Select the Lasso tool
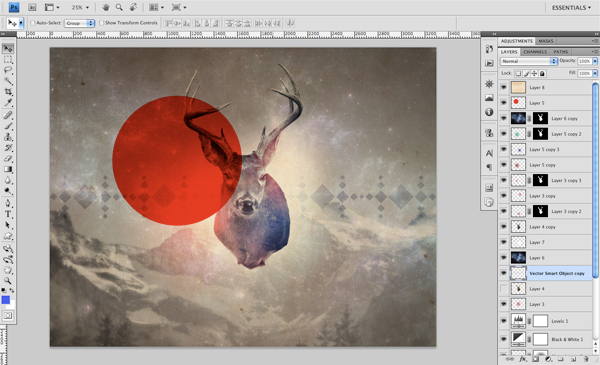The height and width of the screenshot is (365, 600). click(x=8, y=70)
